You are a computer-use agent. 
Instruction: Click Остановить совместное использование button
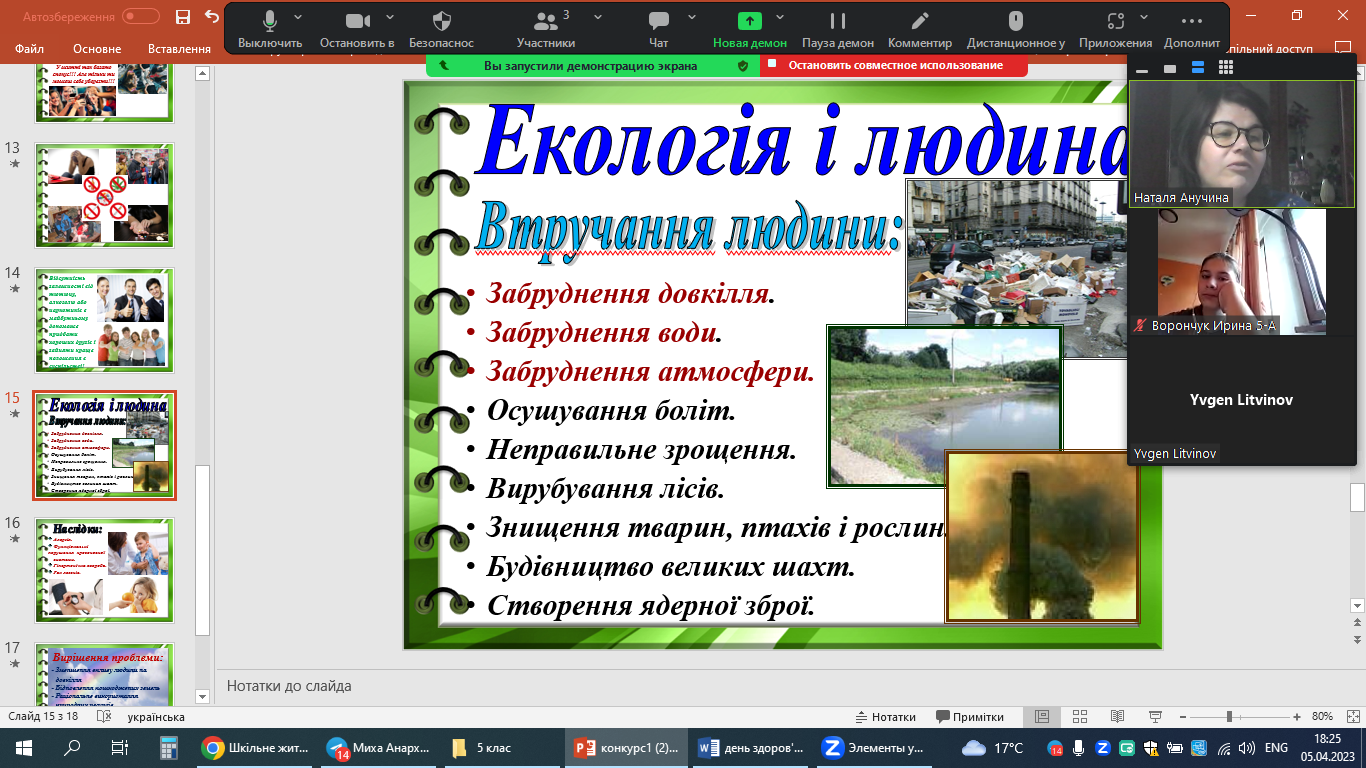coord(894,65)
